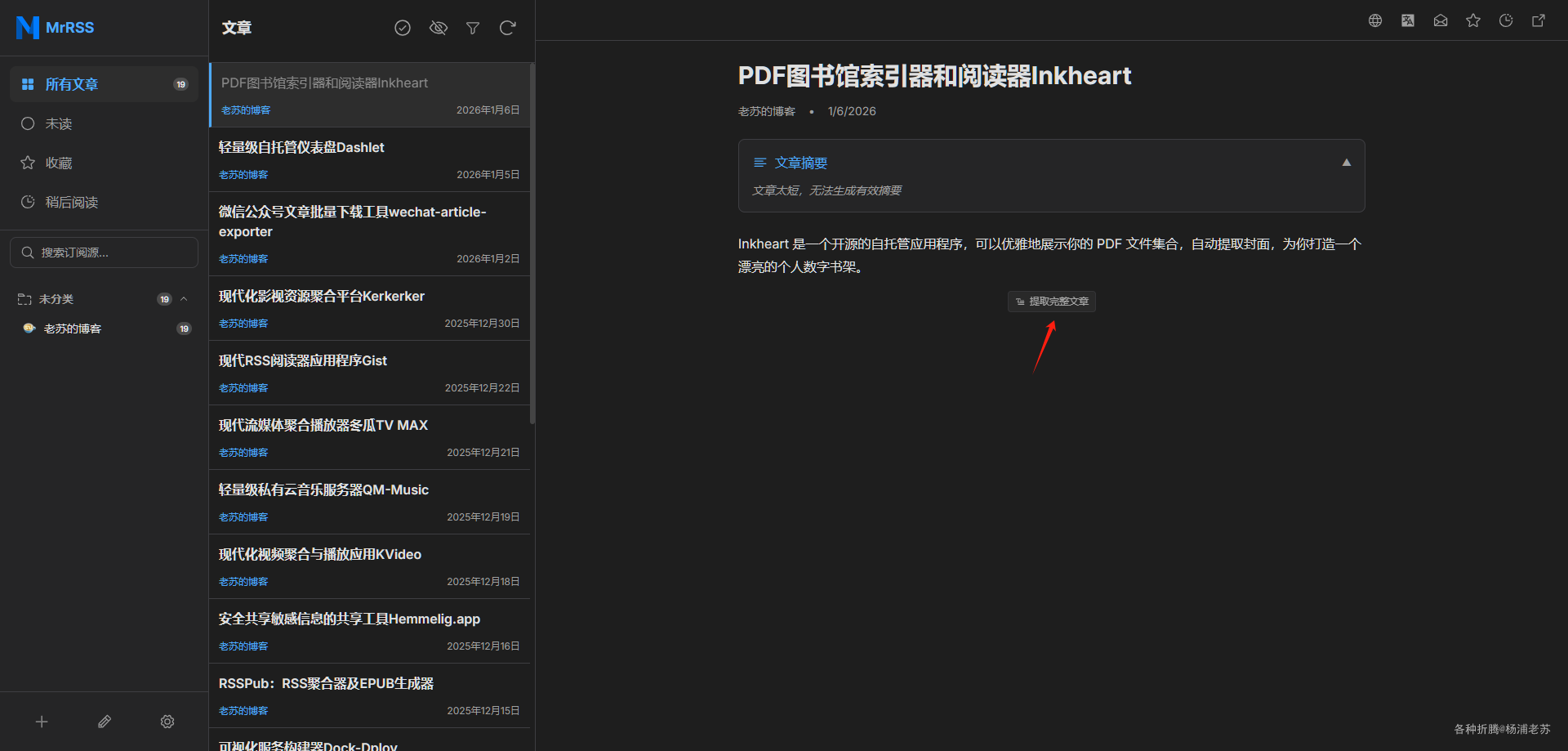This screenshot has width=1568, height=751.
Task: Select the 未分类 category row
Action: pos(104,299)
